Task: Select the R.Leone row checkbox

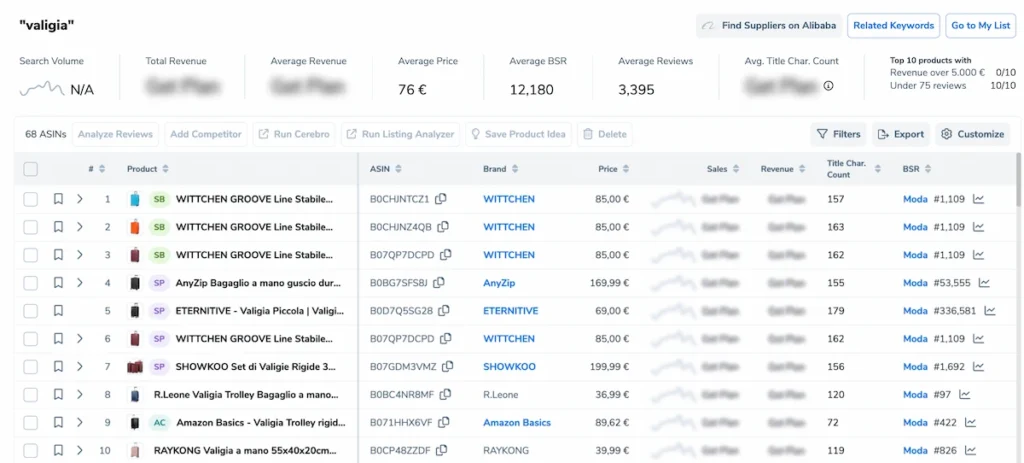Action: (x=31, y=394)
